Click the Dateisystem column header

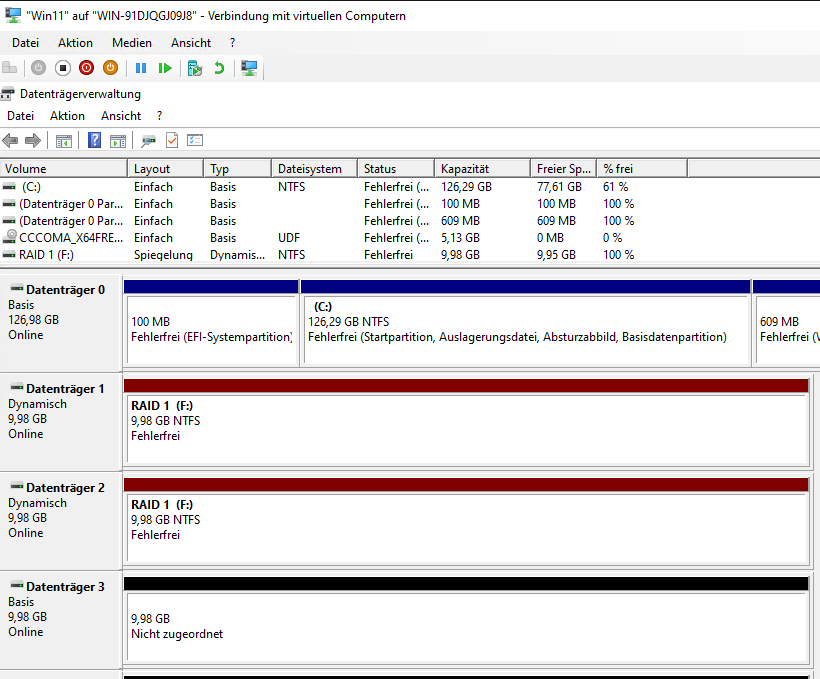tap(310, 169)
